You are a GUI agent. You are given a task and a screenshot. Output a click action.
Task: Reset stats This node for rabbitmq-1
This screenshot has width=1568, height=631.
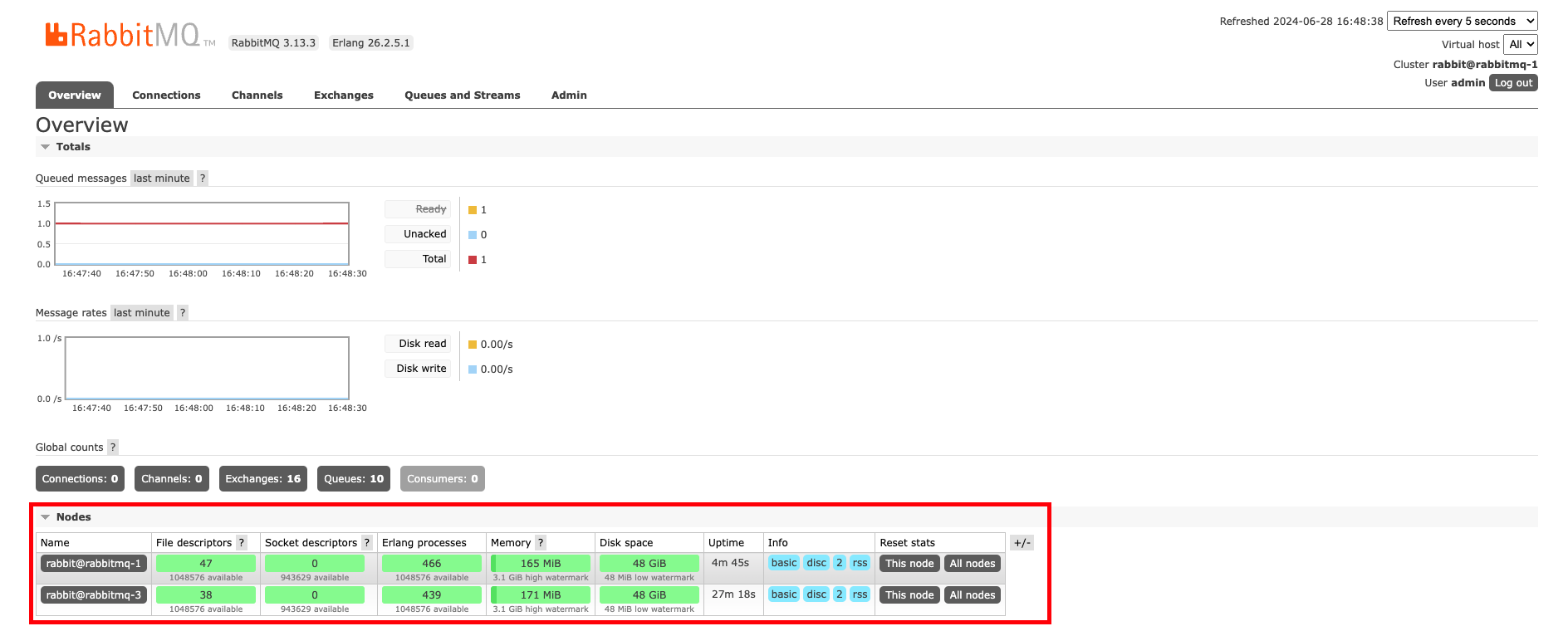click(909, 564)
